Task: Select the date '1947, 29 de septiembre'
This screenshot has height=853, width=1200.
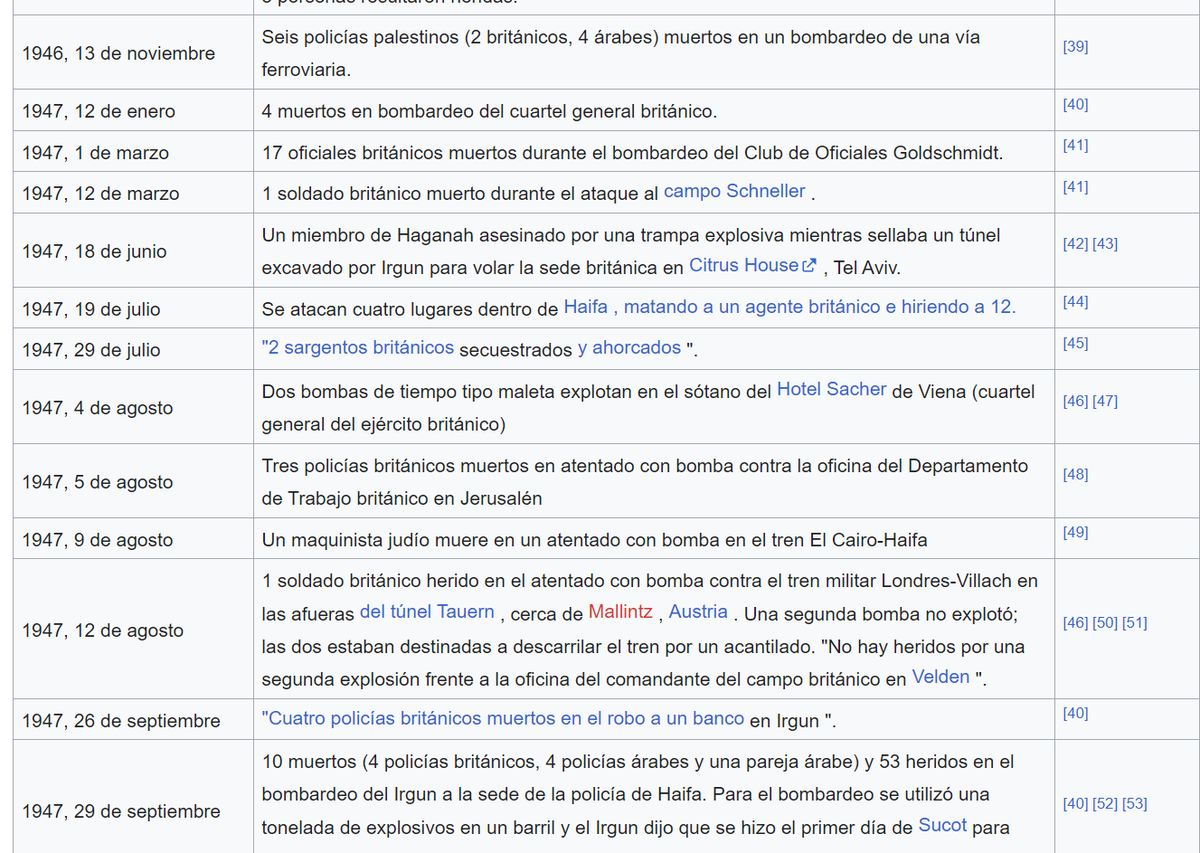Action: pyautogui.click(x=121, y=811)
